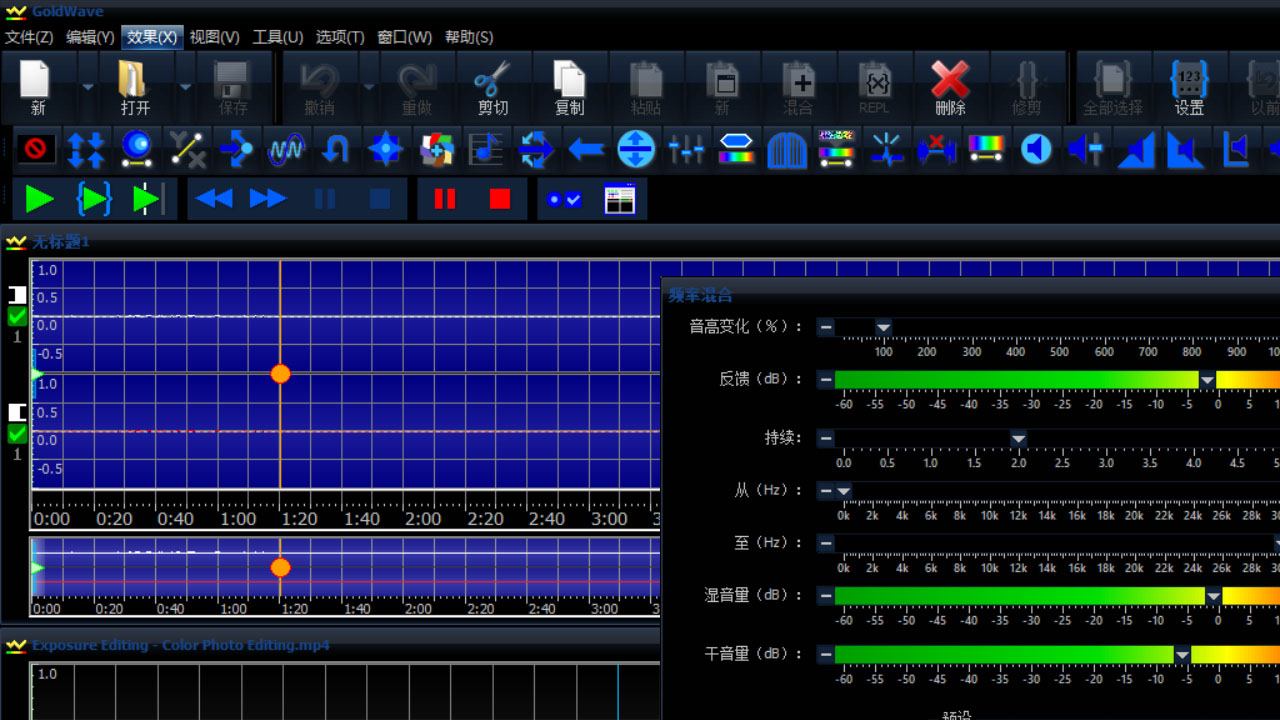Click the orange marker on main waveform
This screenshot has width=1280, height=720.
coord(280,374)
